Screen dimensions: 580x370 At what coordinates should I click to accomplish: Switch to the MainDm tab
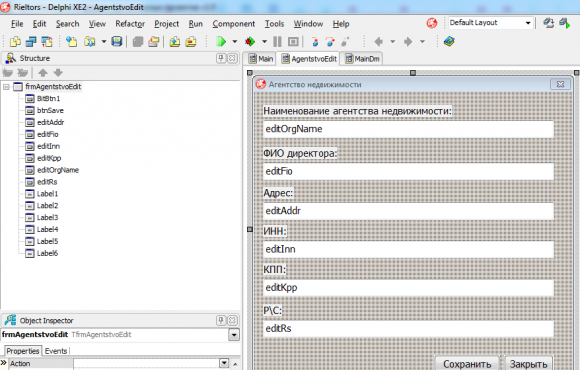coord(362,59)
